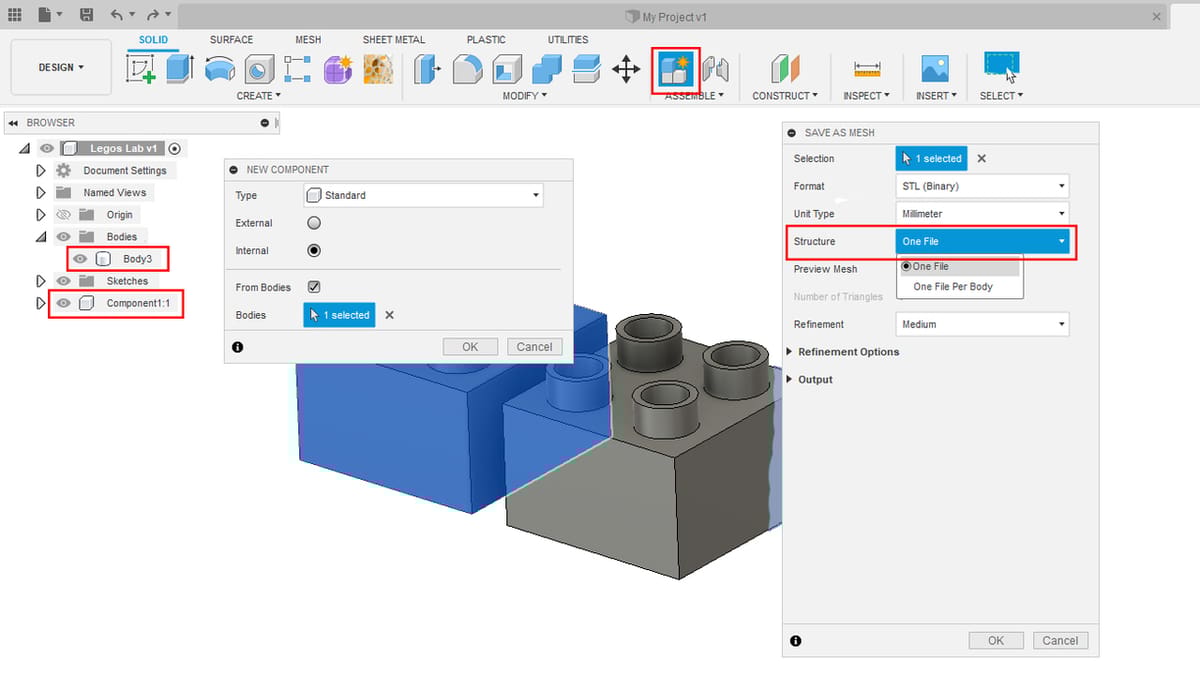Screen dimensions: 1200x675
Task: Click the Redo arrow
Action: tap(152, 15)
